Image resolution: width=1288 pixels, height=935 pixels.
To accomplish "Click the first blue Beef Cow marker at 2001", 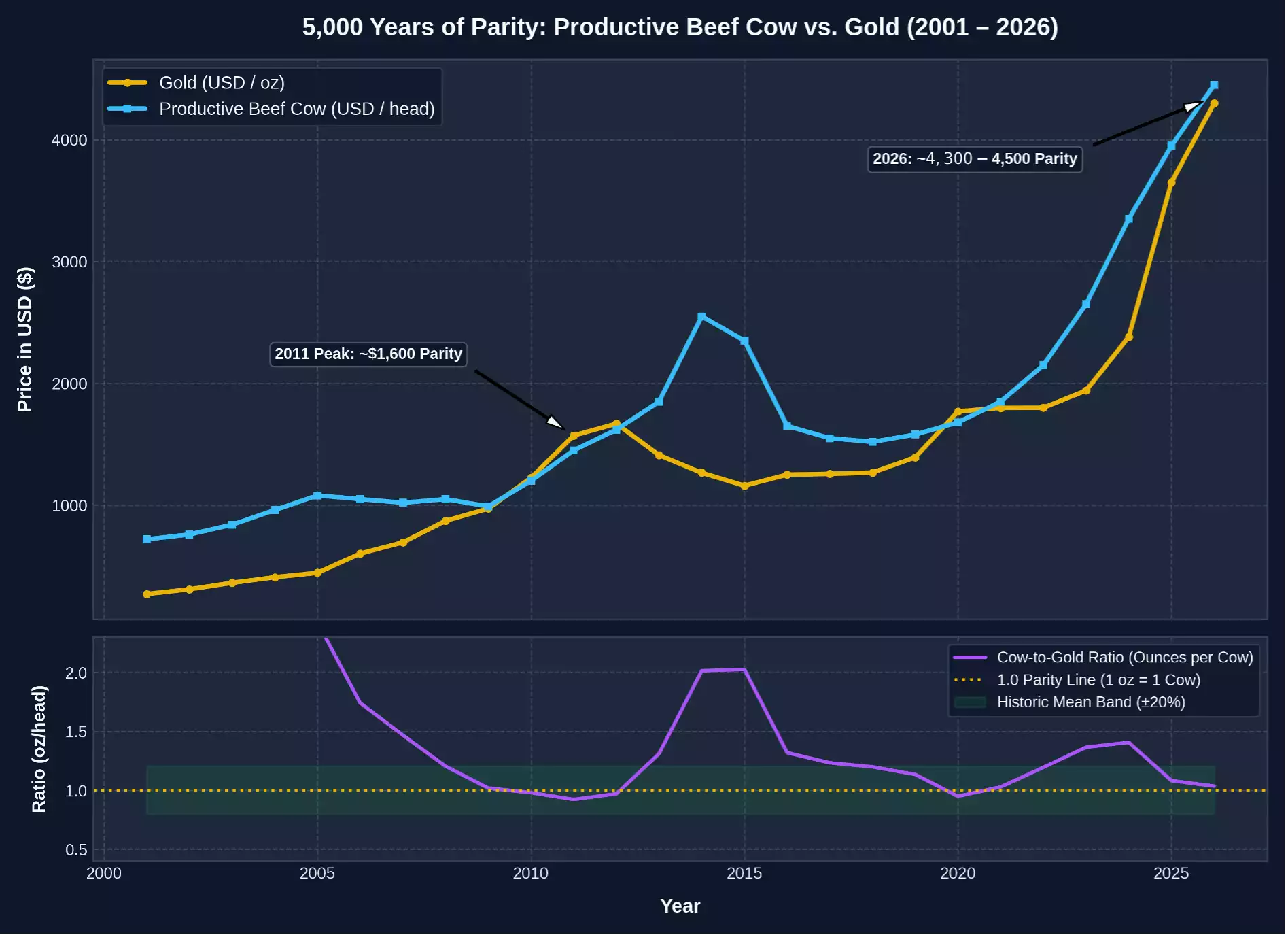I will pyautogui.click(x=147, y=539).
